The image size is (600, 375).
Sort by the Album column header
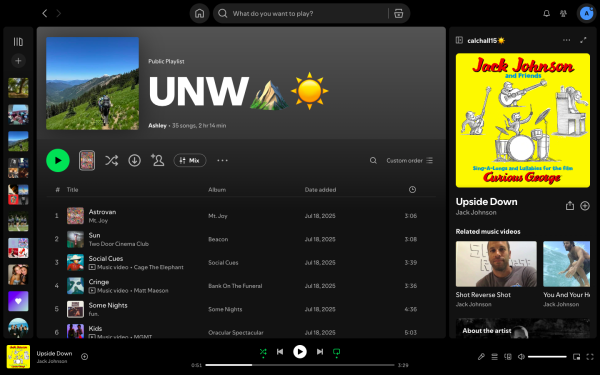point(217,189)
